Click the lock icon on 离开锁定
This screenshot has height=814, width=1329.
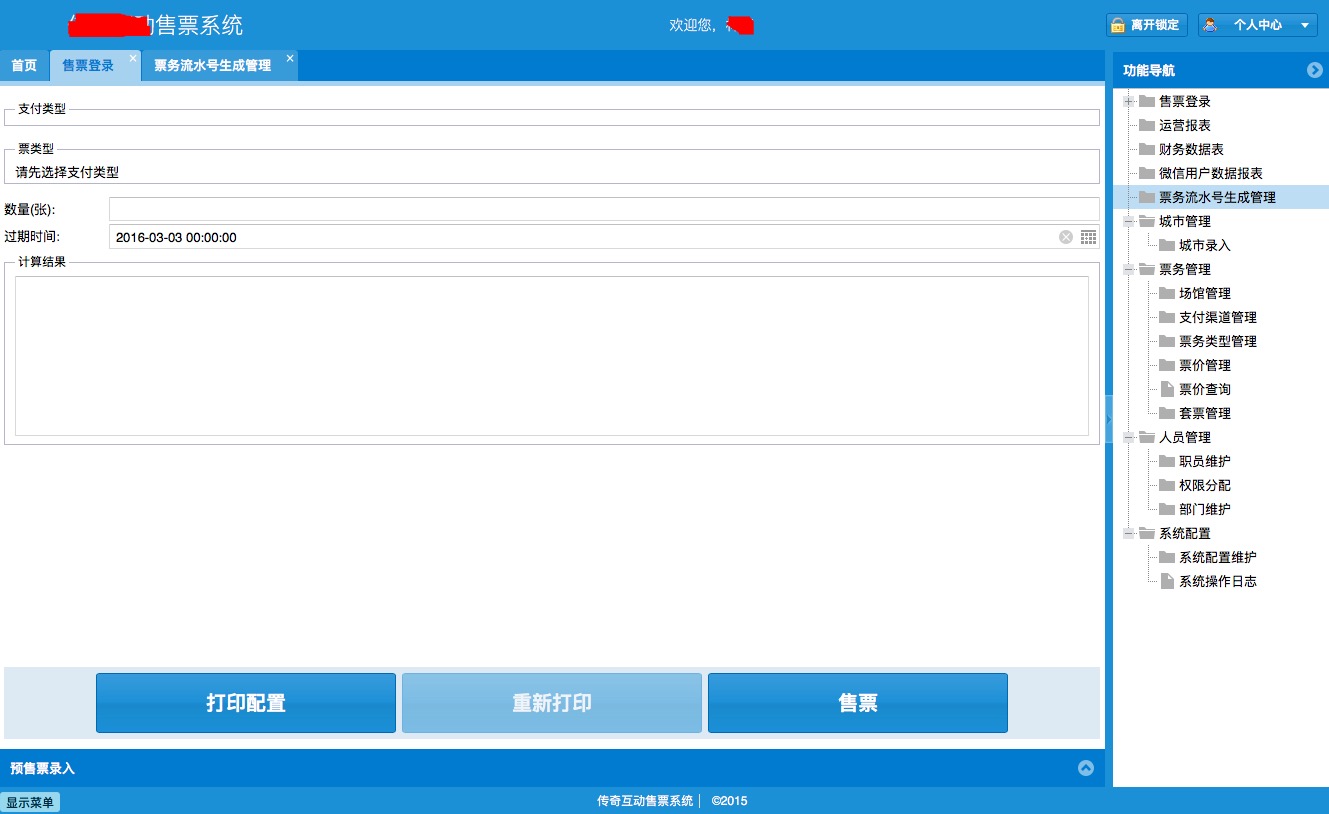[x=1118, y=25]
